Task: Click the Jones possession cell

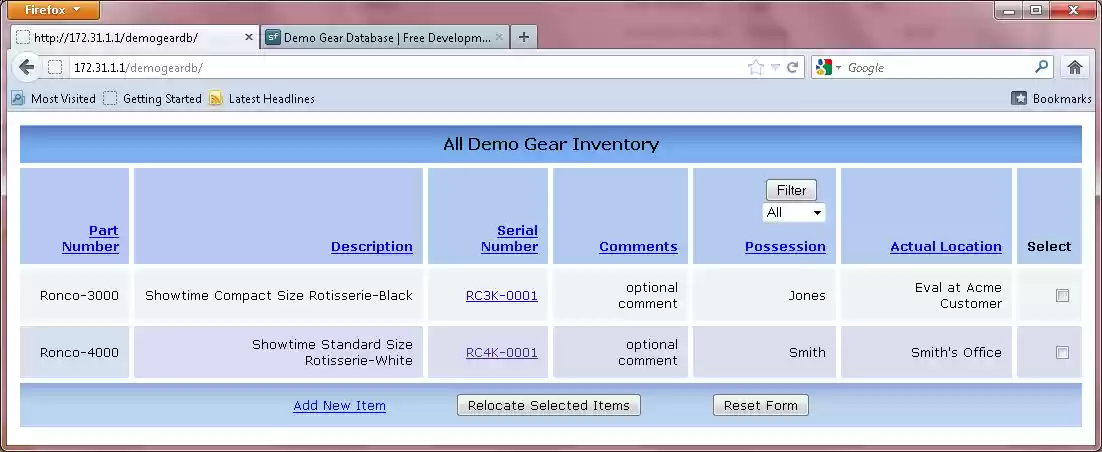Action: [765, 295]
